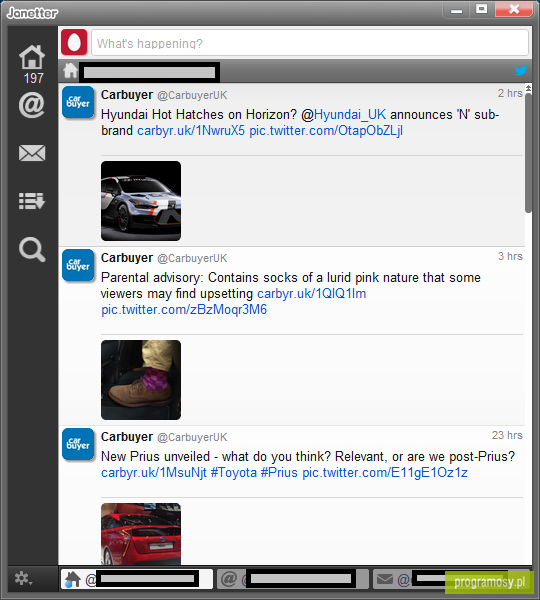
Task: Open Carbuyer avatar on New Prius tweet
Action: tap(78, 444)
